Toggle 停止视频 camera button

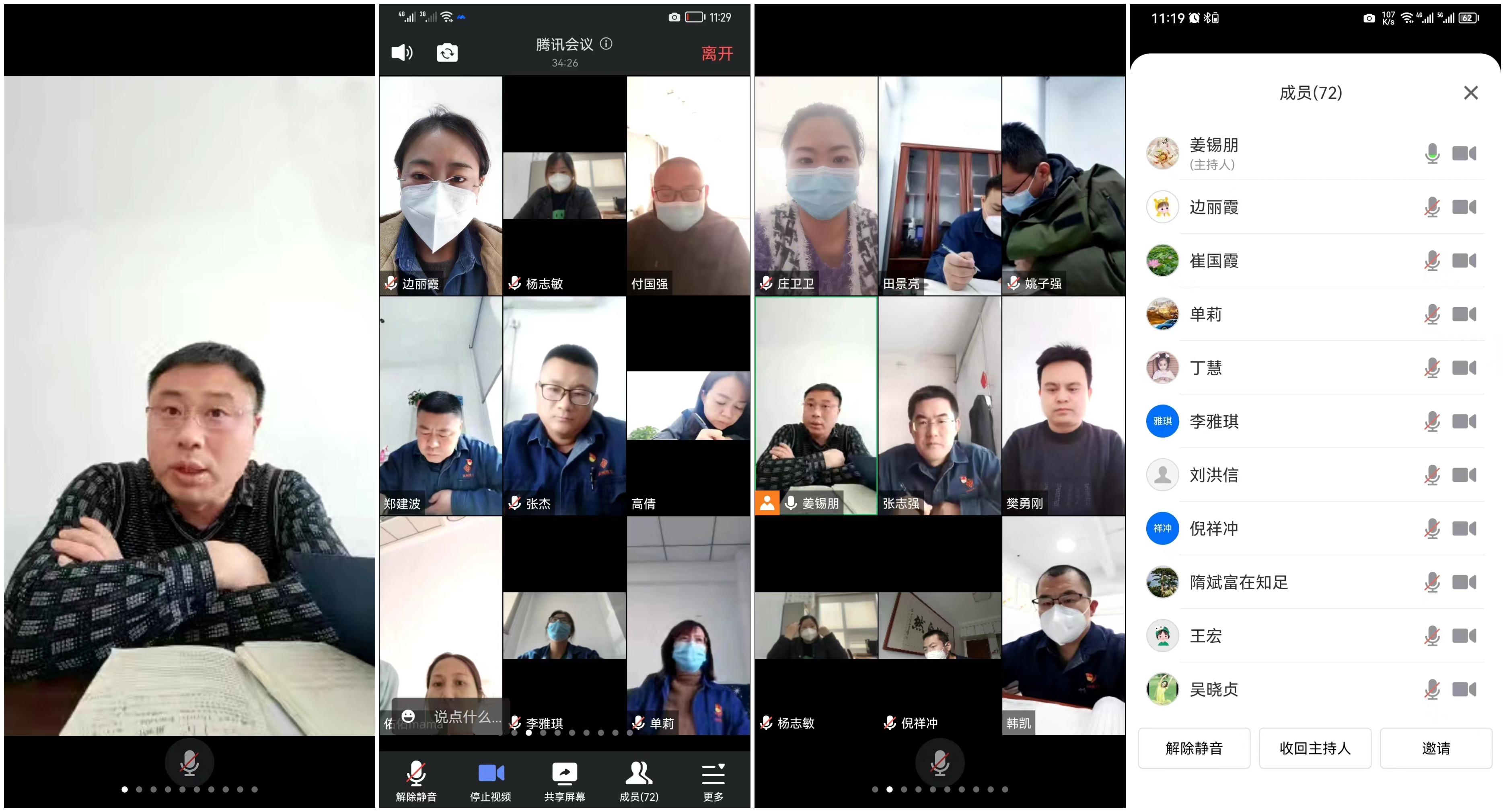point(491,773)
